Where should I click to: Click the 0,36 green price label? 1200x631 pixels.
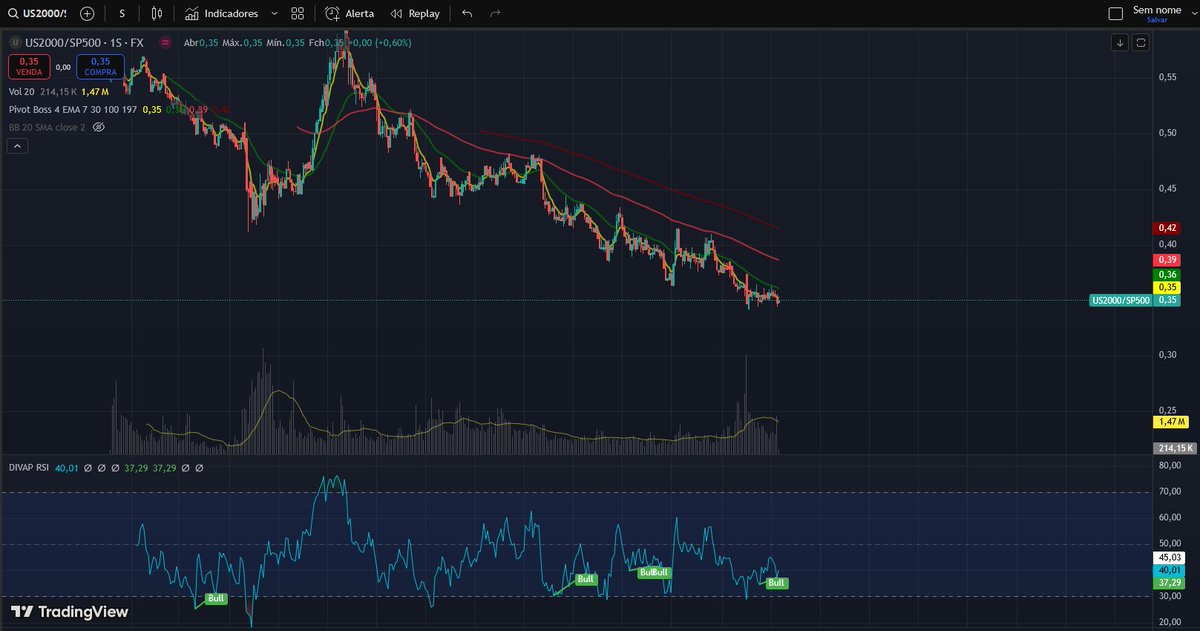(x=1166, y=274)
